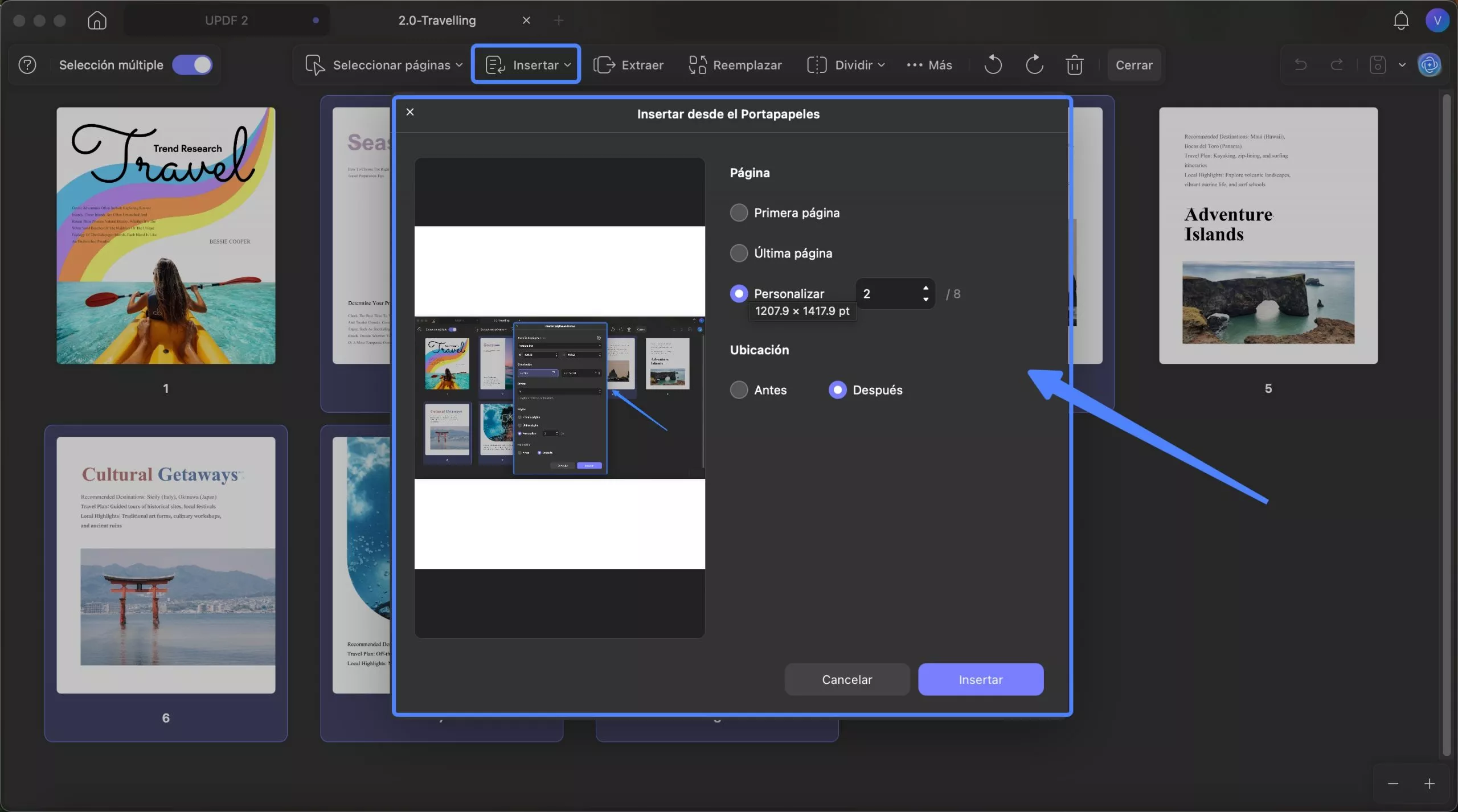Delete selected pages with trash icon
The image size is (1458, 812).
1075,65
